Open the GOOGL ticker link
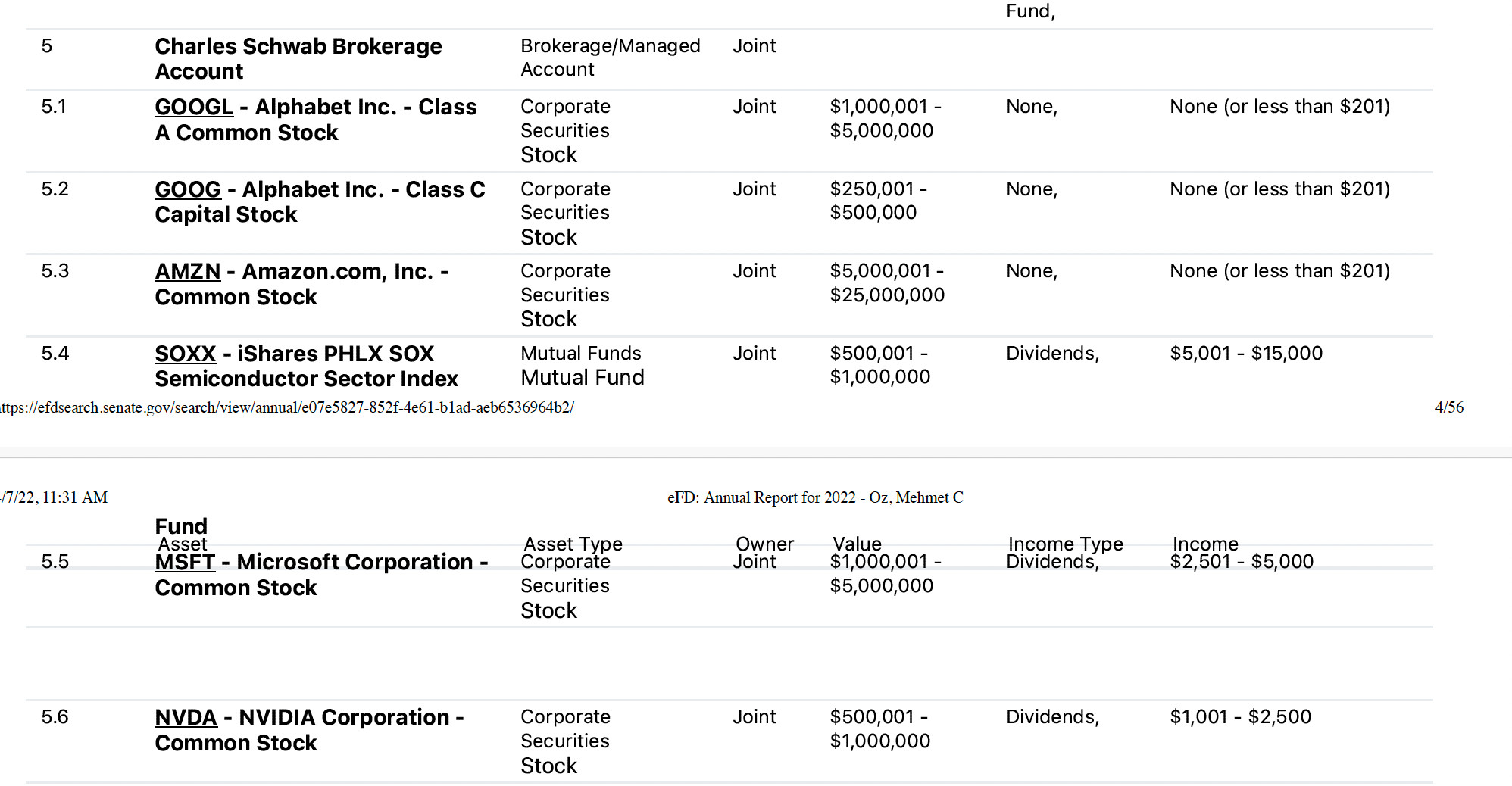This screenshot has width=1512, height=786. click(x=194, y=108)
